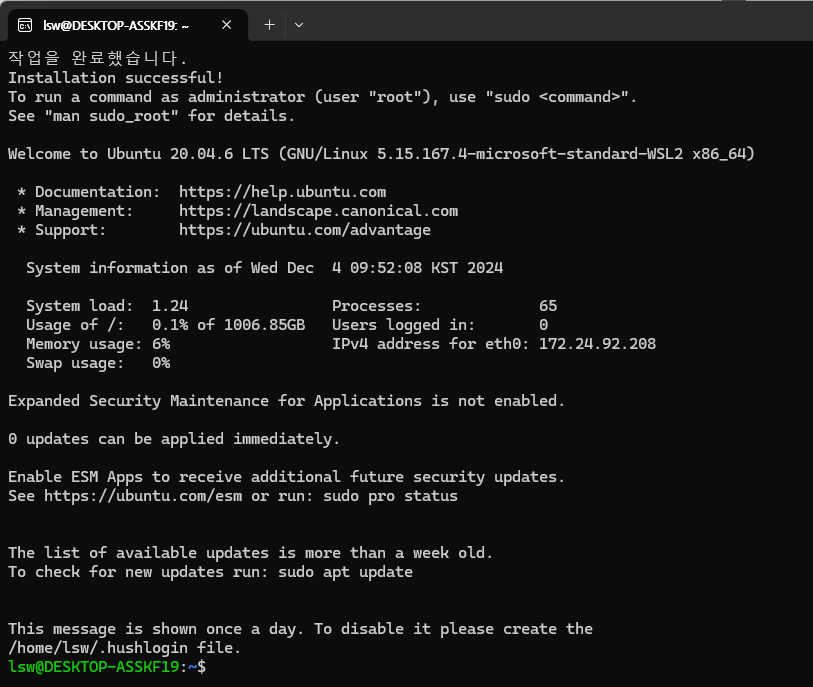Image resolution: width=813 pixels, height=687 pixels.
Task: Click the 'Welcome to Ubuntu 20.04.6 LTS' text
Action: click(138, 154)
